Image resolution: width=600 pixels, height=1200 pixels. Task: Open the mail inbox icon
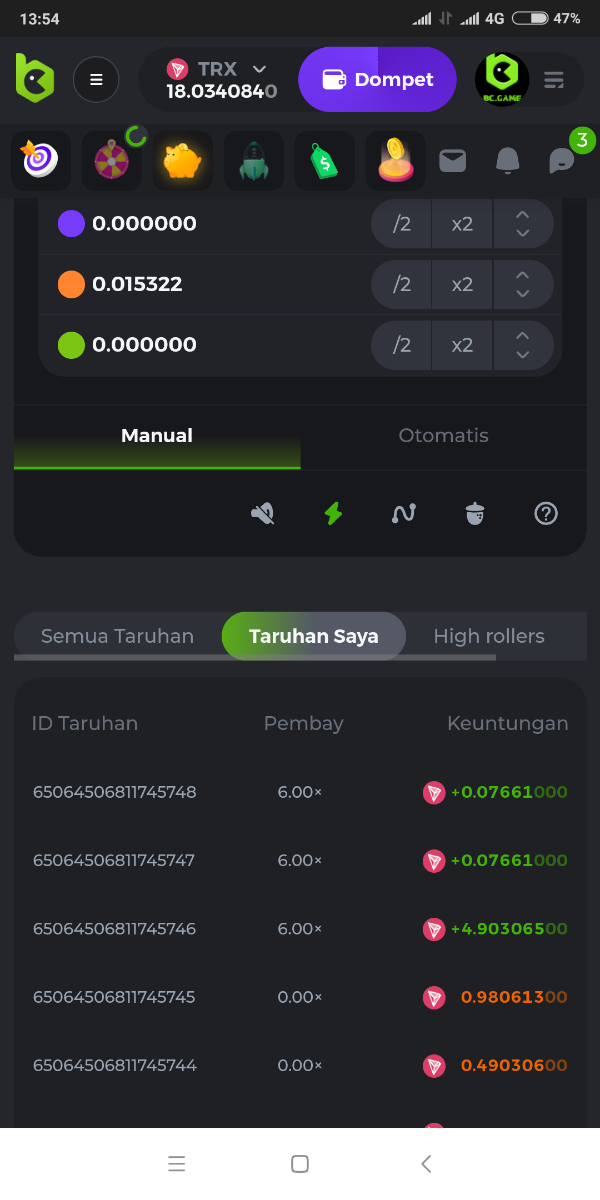[453, 160]
